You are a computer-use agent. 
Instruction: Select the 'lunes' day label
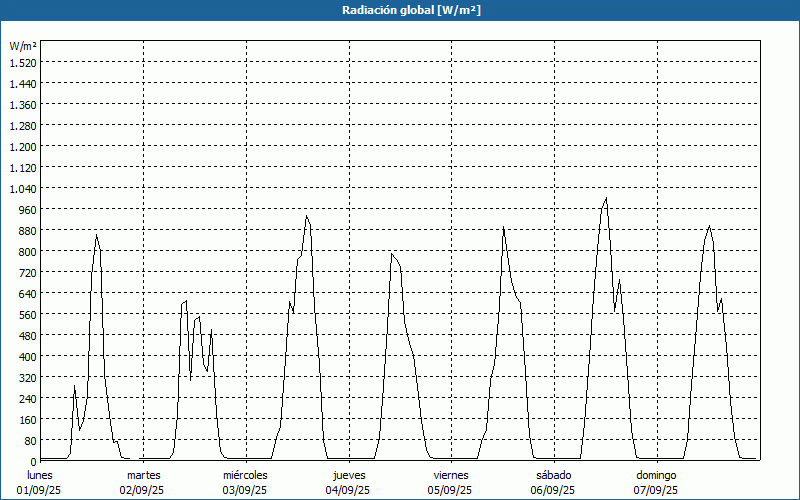[x=40, y=475]
